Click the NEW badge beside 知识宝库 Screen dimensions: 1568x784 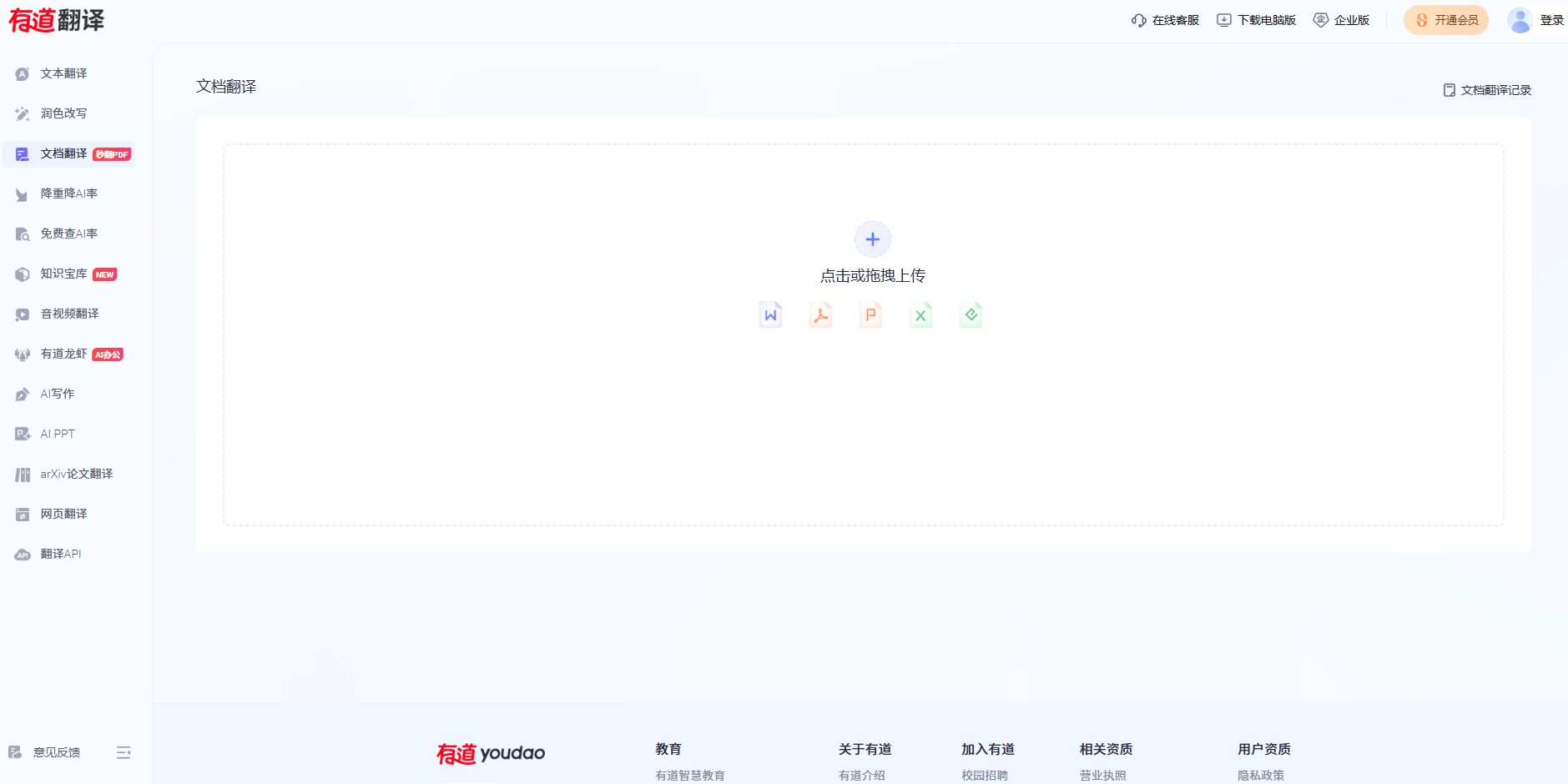tap(105, 274)
